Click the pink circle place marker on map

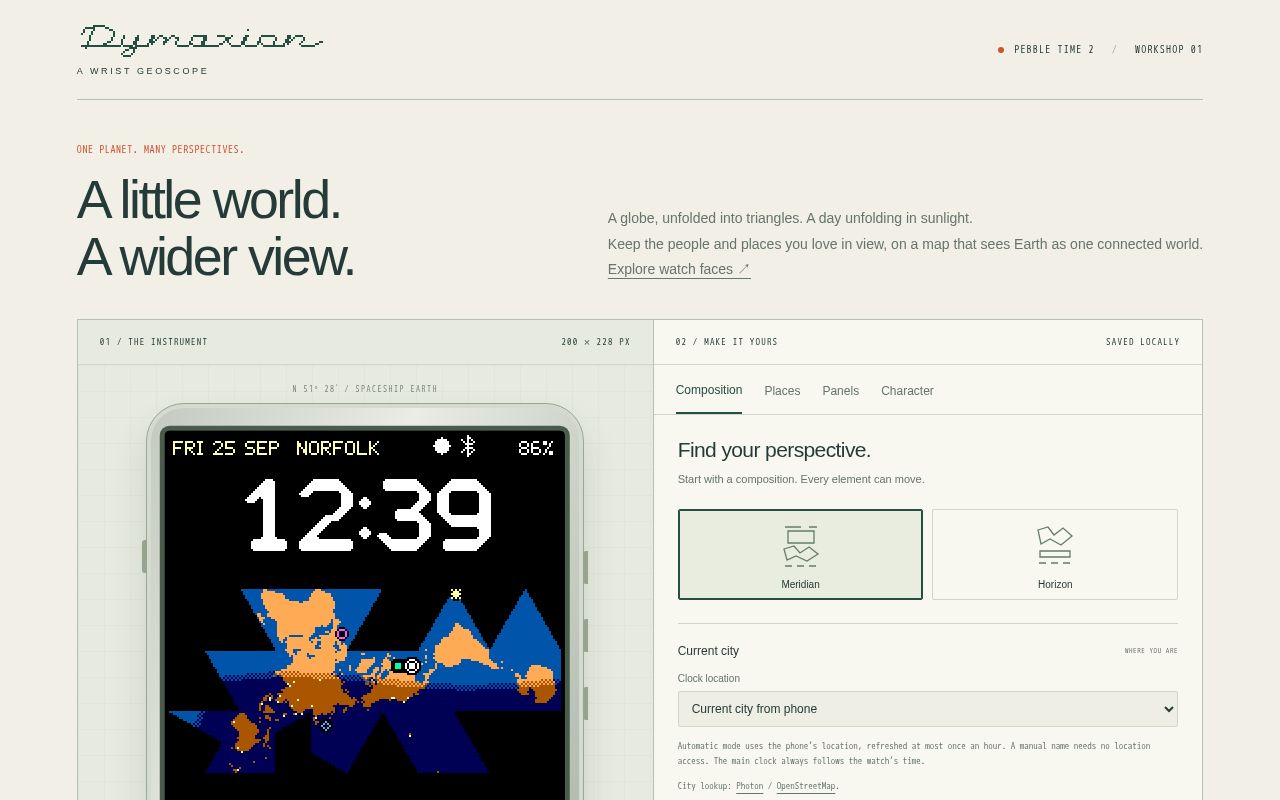tap(342, 634)
